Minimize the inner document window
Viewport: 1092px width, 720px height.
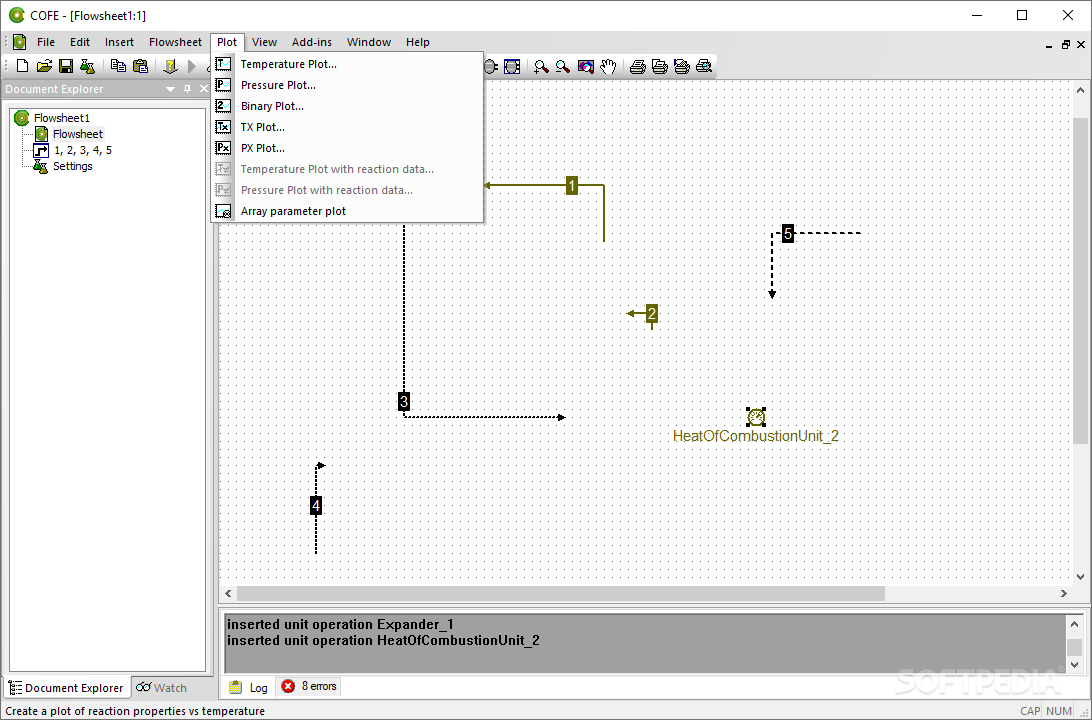pos(1049,45)
